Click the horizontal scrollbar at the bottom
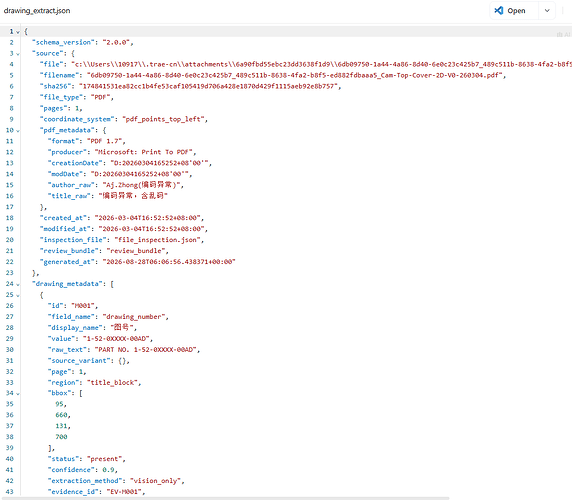572x500 pixels. (x=225, y=498)
